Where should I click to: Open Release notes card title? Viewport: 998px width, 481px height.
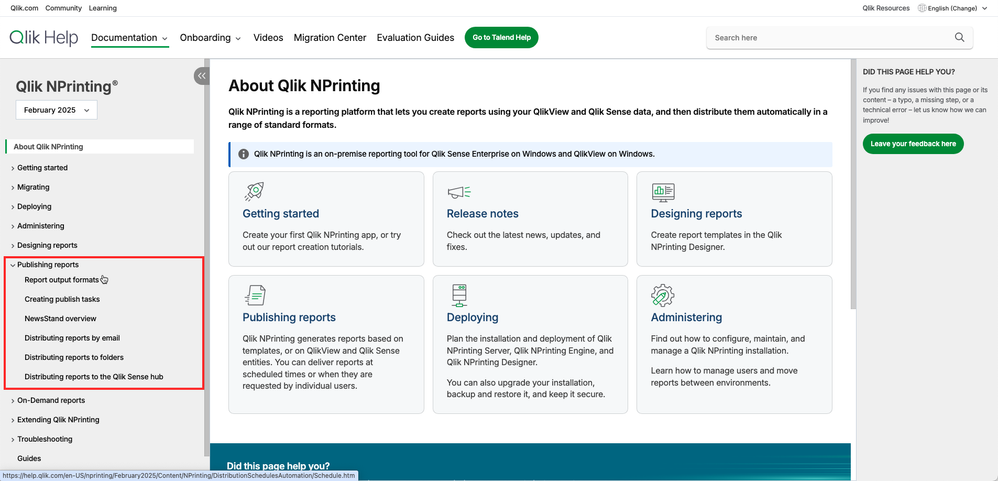(x=482, y=214)
